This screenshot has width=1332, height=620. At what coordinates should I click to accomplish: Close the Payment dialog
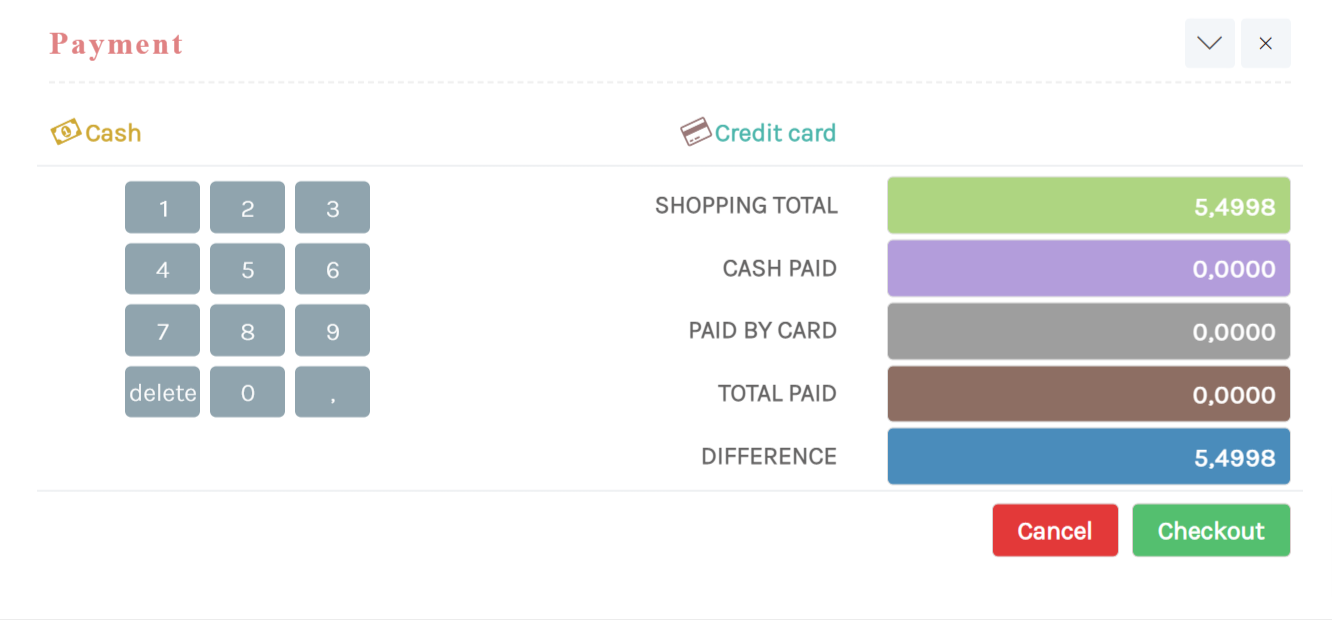click(1266, 43)
